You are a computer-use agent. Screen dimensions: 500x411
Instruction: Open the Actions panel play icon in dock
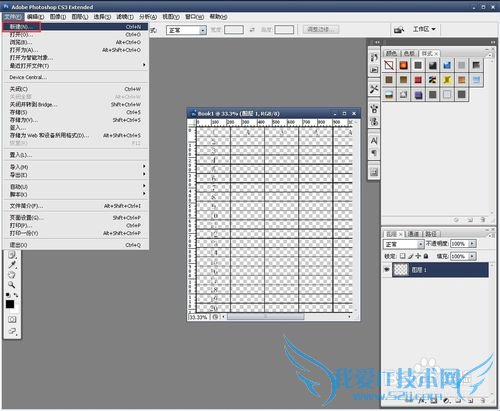(374, 70)
